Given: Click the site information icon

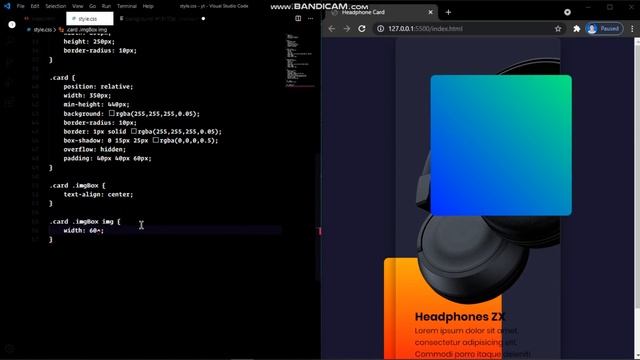Looking at the screenshot, I should tap(380, 29).
